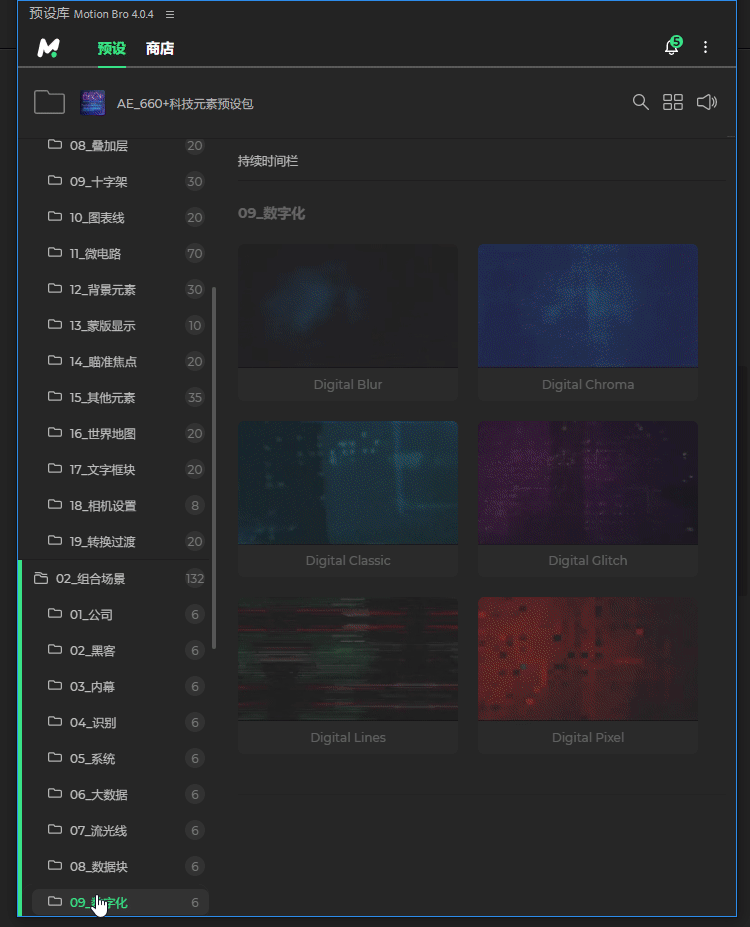The width and height of the screenshot is (750, 927).
Task: Click the Digital Pixel preset thumbnail
Action: pos(588,659)
